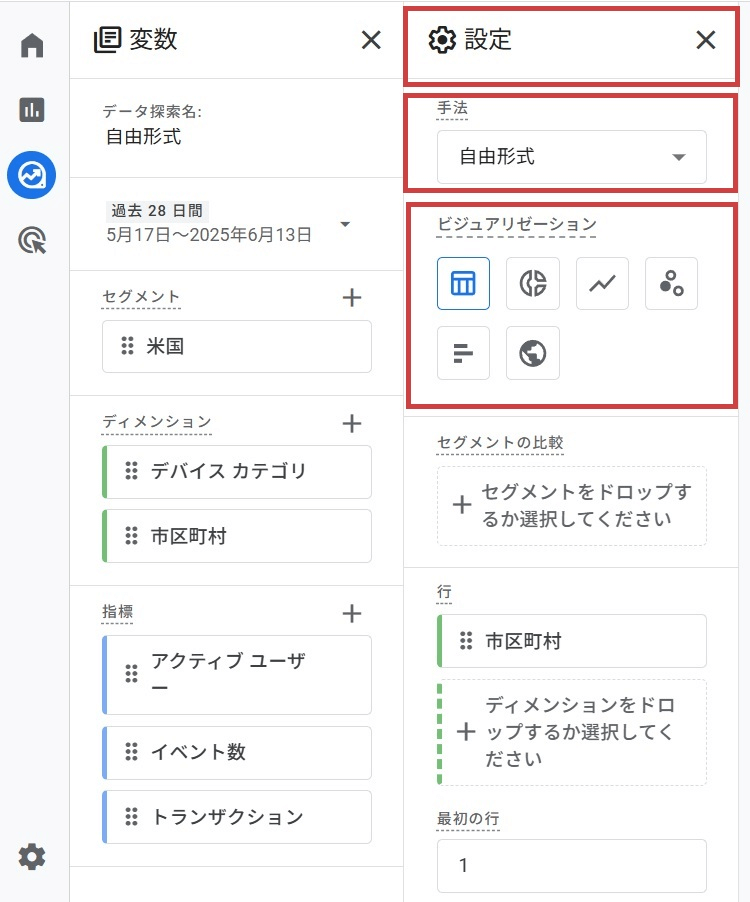Select the bar chart visualization
Image resolution: width=750 pixels, height=902 pixels.
tap(464, 353)
